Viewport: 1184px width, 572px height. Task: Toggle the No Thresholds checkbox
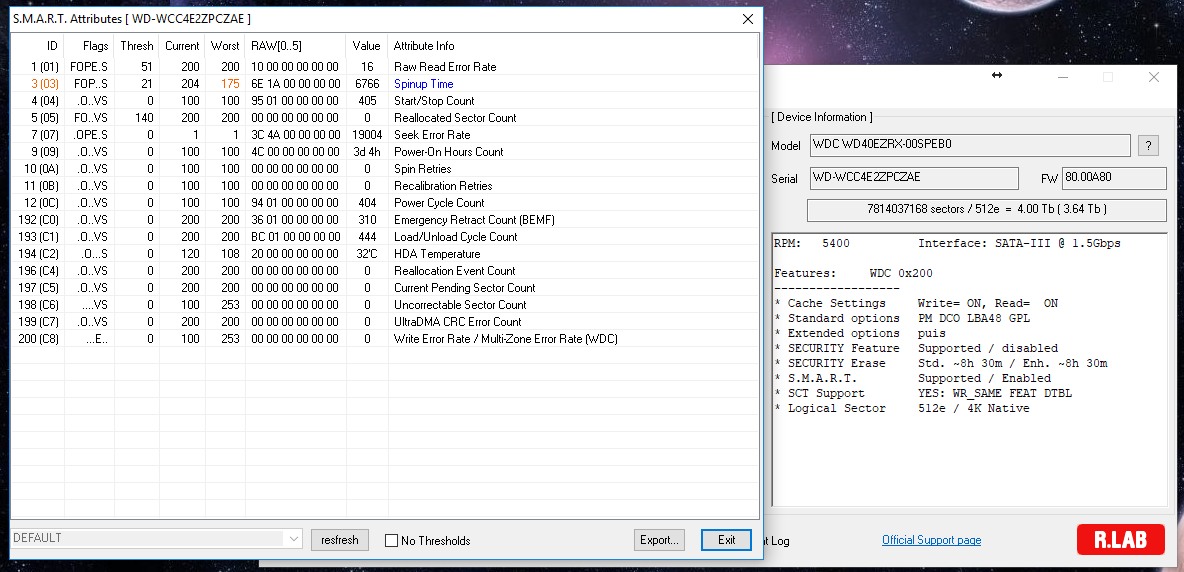pyautogui.click(x=391, y=540)
